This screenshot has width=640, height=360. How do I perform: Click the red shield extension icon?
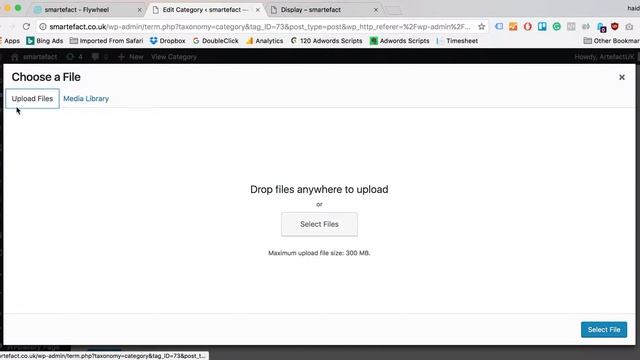[x=615, y=27]
